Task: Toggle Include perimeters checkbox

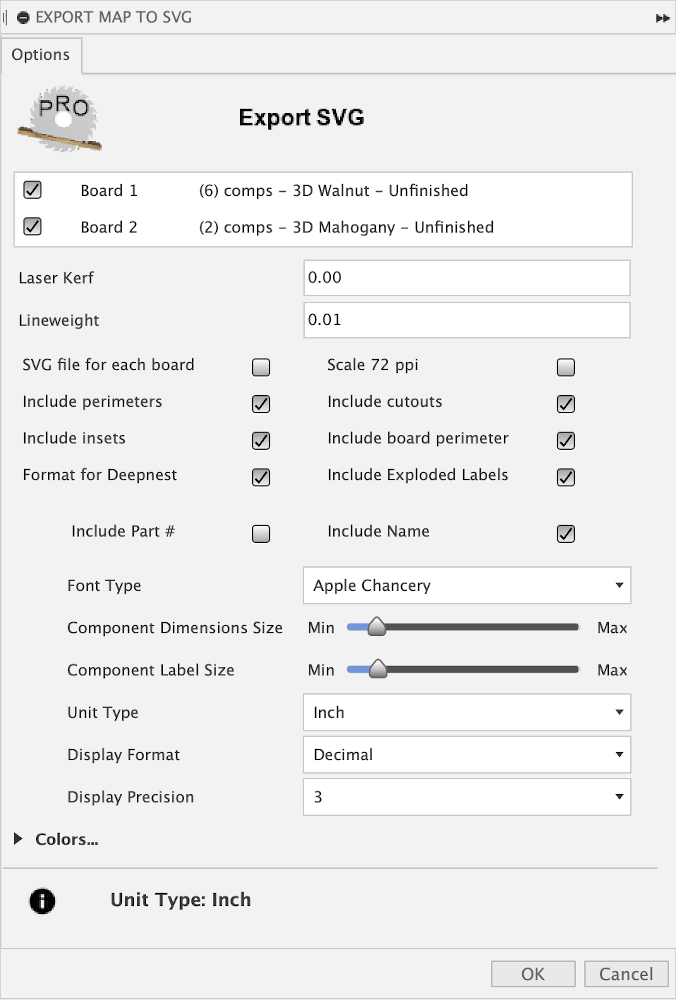Action: point(261,404)
